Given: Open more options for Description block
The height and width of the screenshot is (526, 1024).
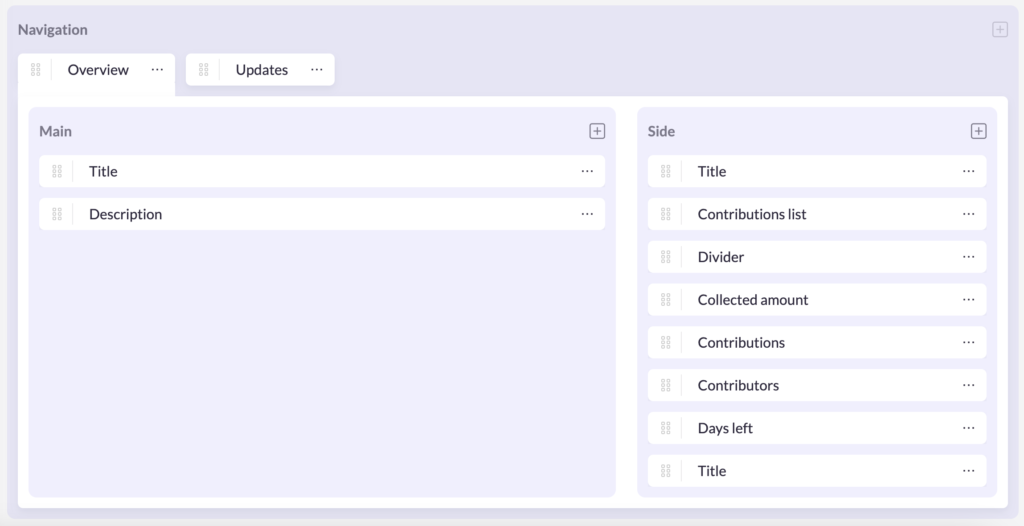Looking at the screenshot, I should click(587, 214).
